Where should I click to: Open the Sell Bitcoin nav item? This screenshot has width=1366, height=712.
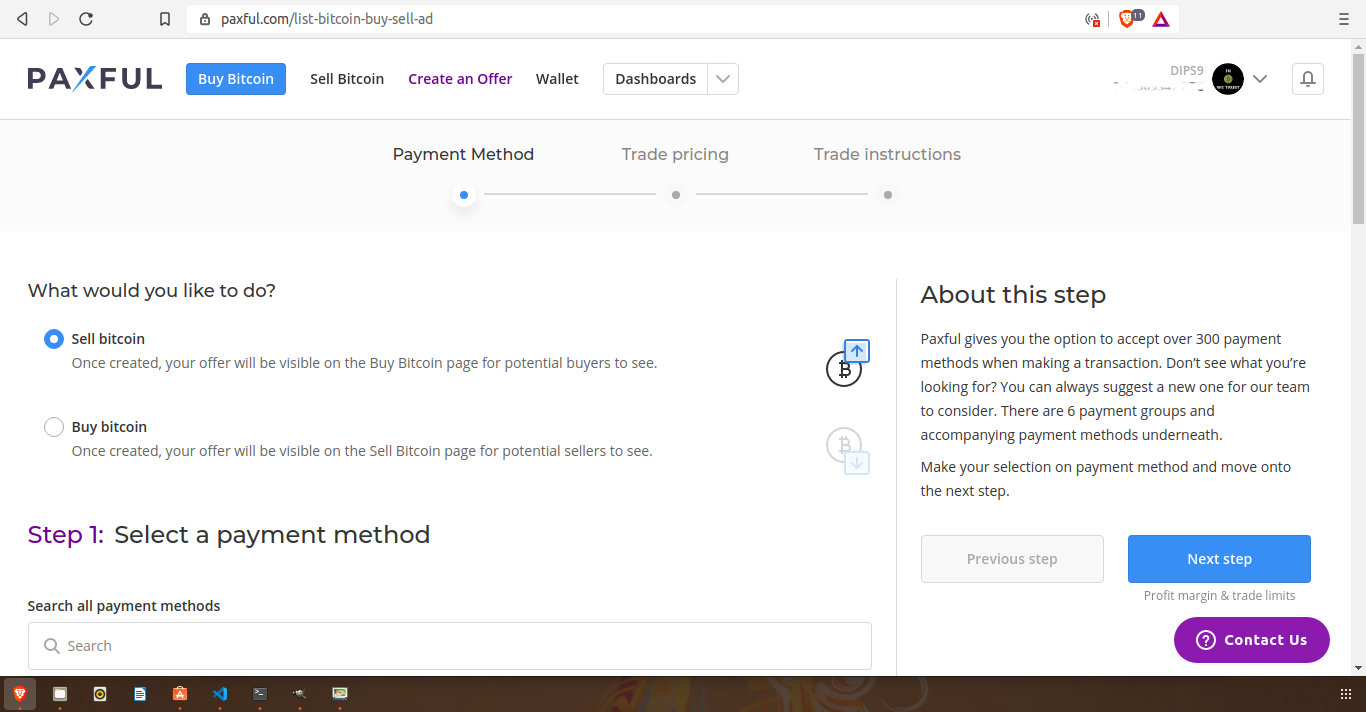coord(347,79)
